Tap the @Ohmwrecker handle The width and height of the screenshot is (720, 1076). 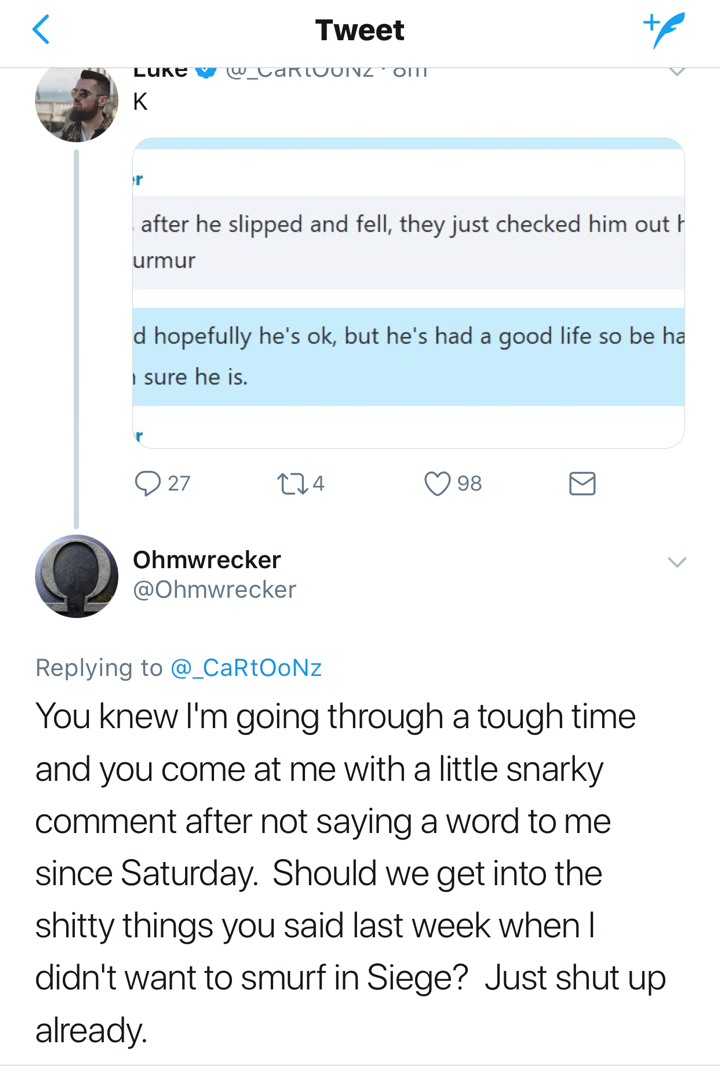[214, 589]
